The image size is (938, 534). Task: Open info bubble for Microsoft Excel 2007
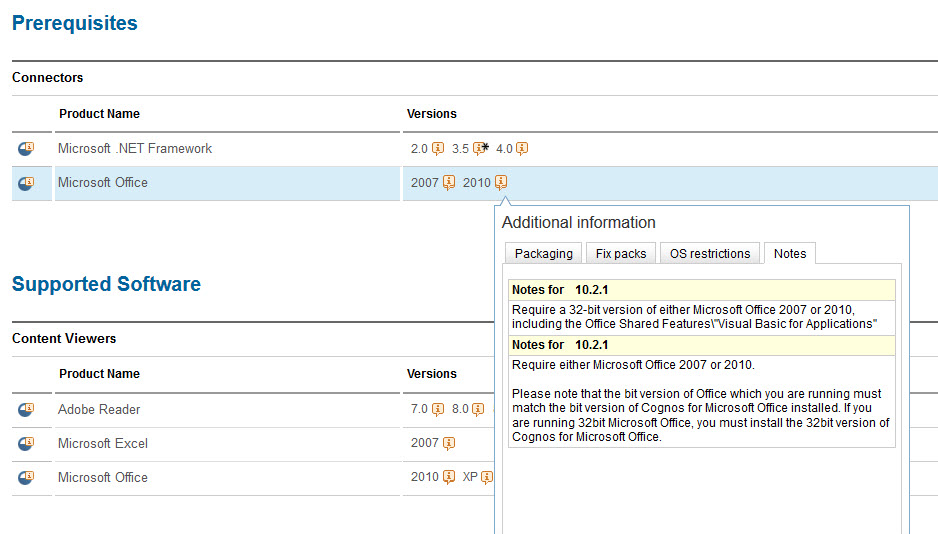point(449,444)
